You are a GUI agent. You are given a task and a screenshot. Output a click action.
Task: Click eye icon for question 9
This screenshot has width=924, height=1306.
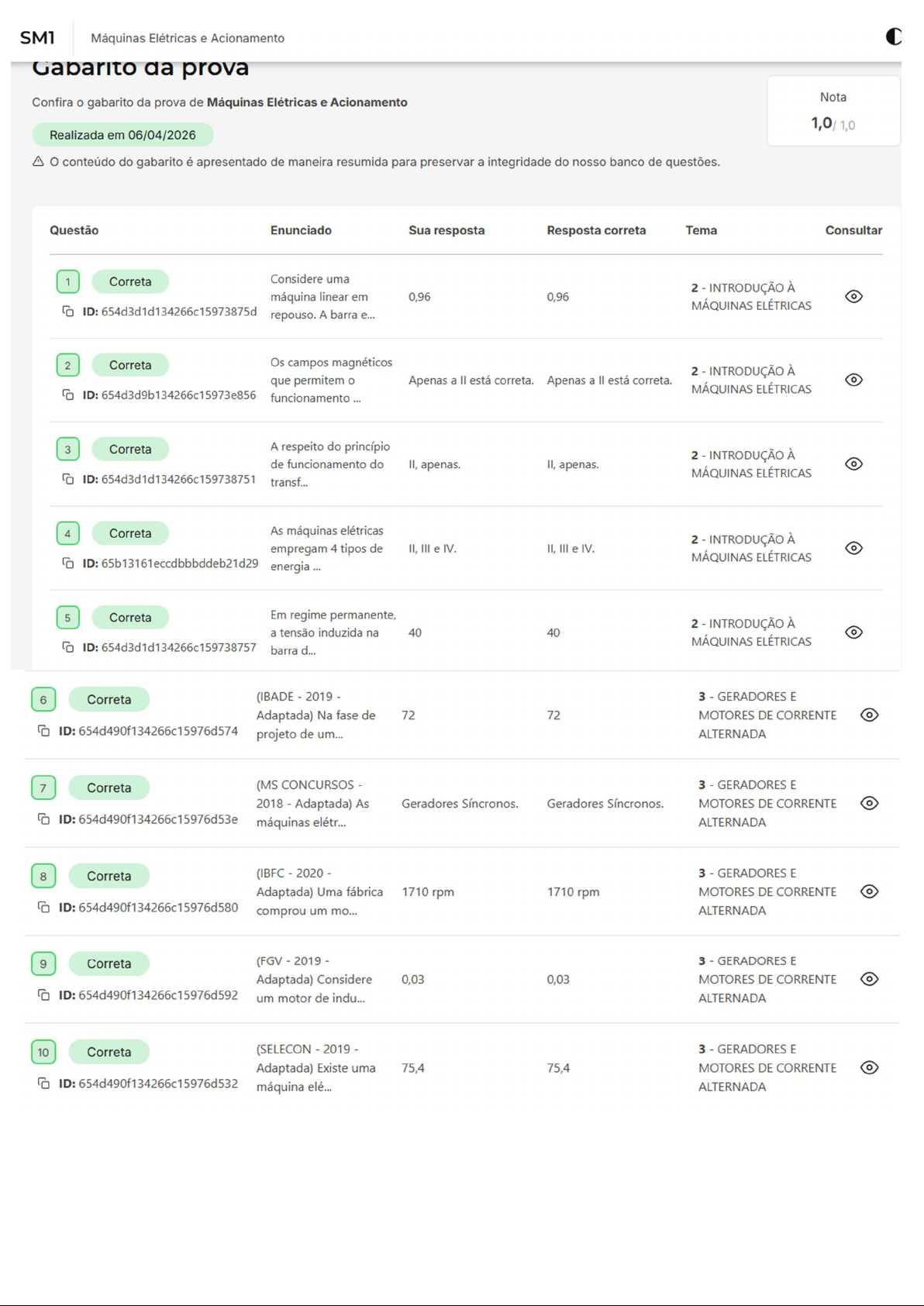[x=869, y=980]
